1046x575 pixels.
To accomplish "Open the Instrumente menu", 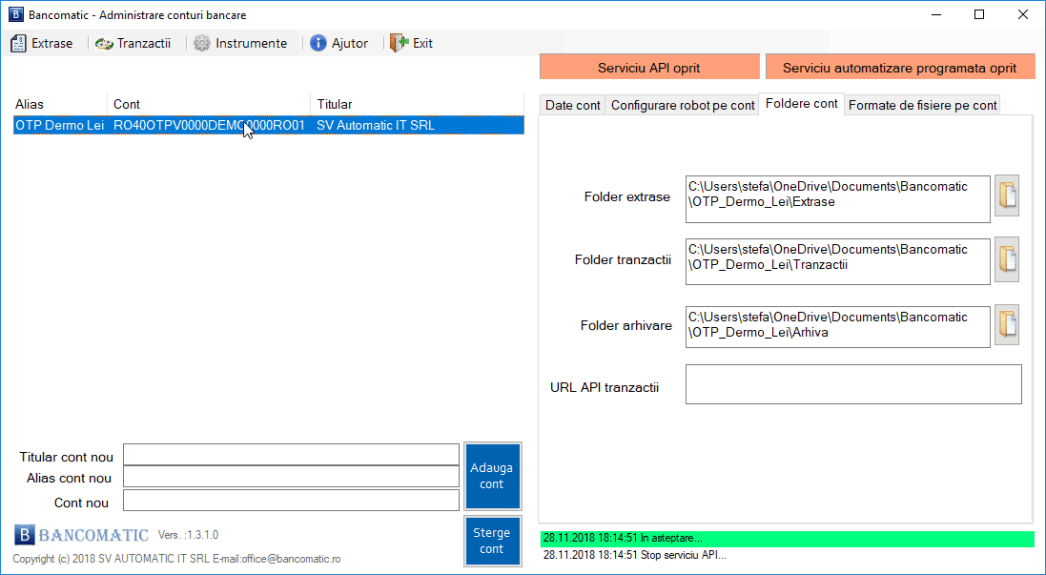I will (x=240, y=43).
